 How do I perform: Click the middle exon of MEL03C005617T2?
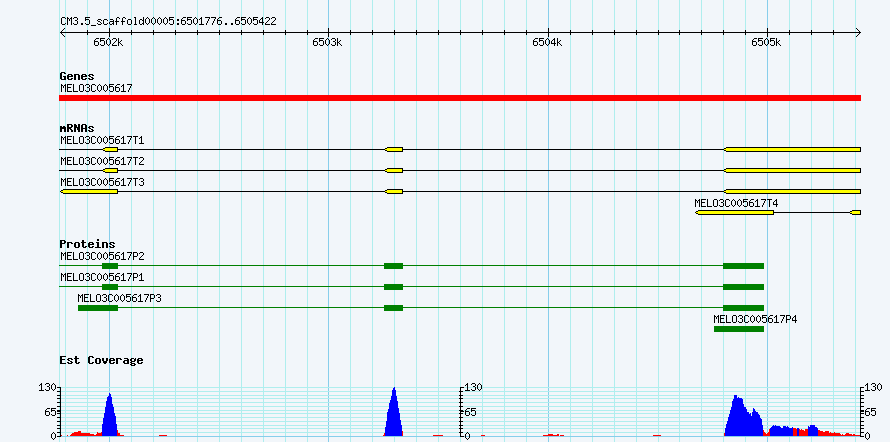[394, 170]
